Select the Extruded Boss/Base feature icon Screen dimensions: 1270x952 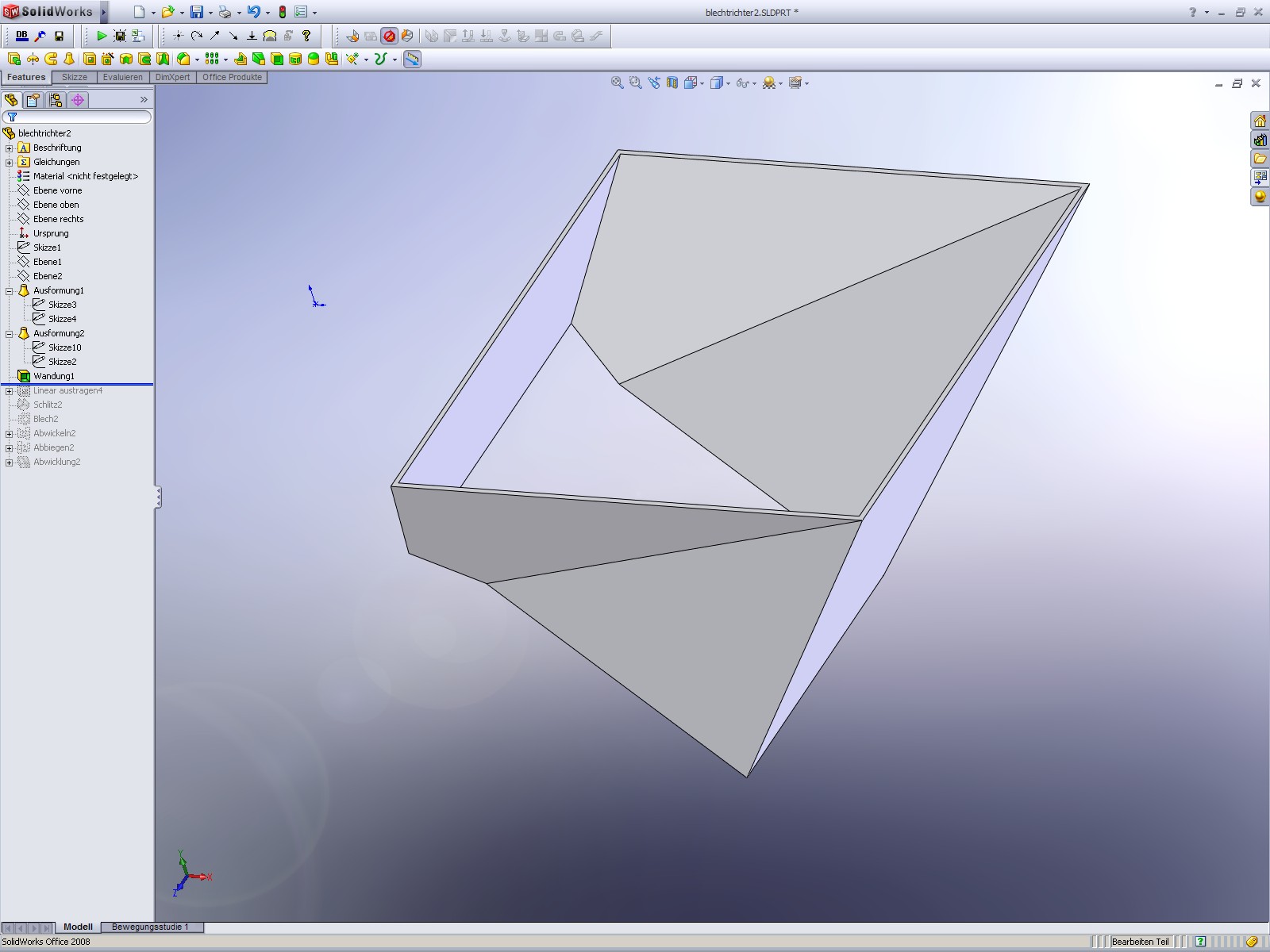(14, 59)
